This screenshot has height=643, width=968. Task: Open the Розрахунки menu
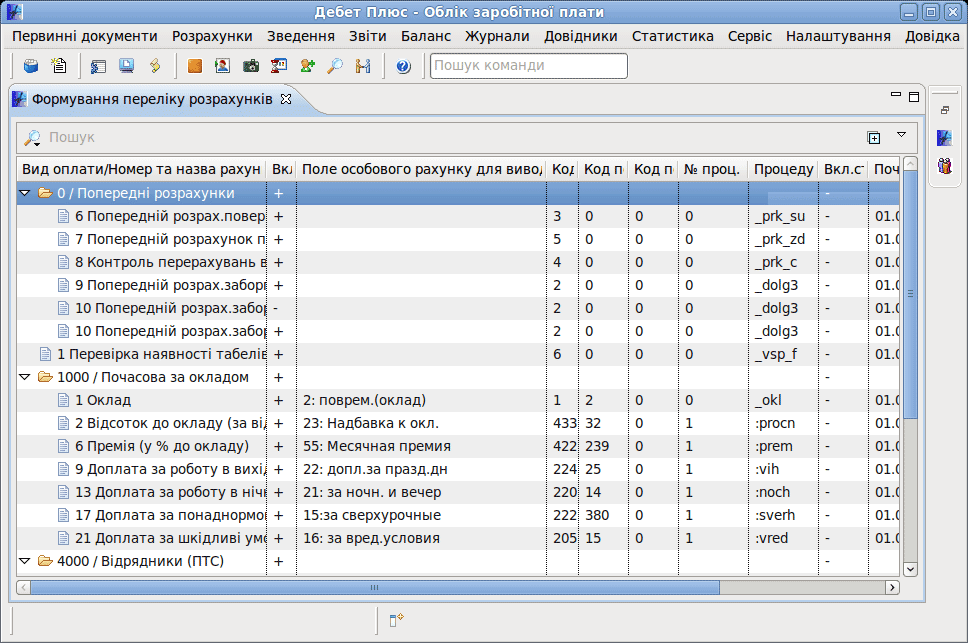(212, 36)
